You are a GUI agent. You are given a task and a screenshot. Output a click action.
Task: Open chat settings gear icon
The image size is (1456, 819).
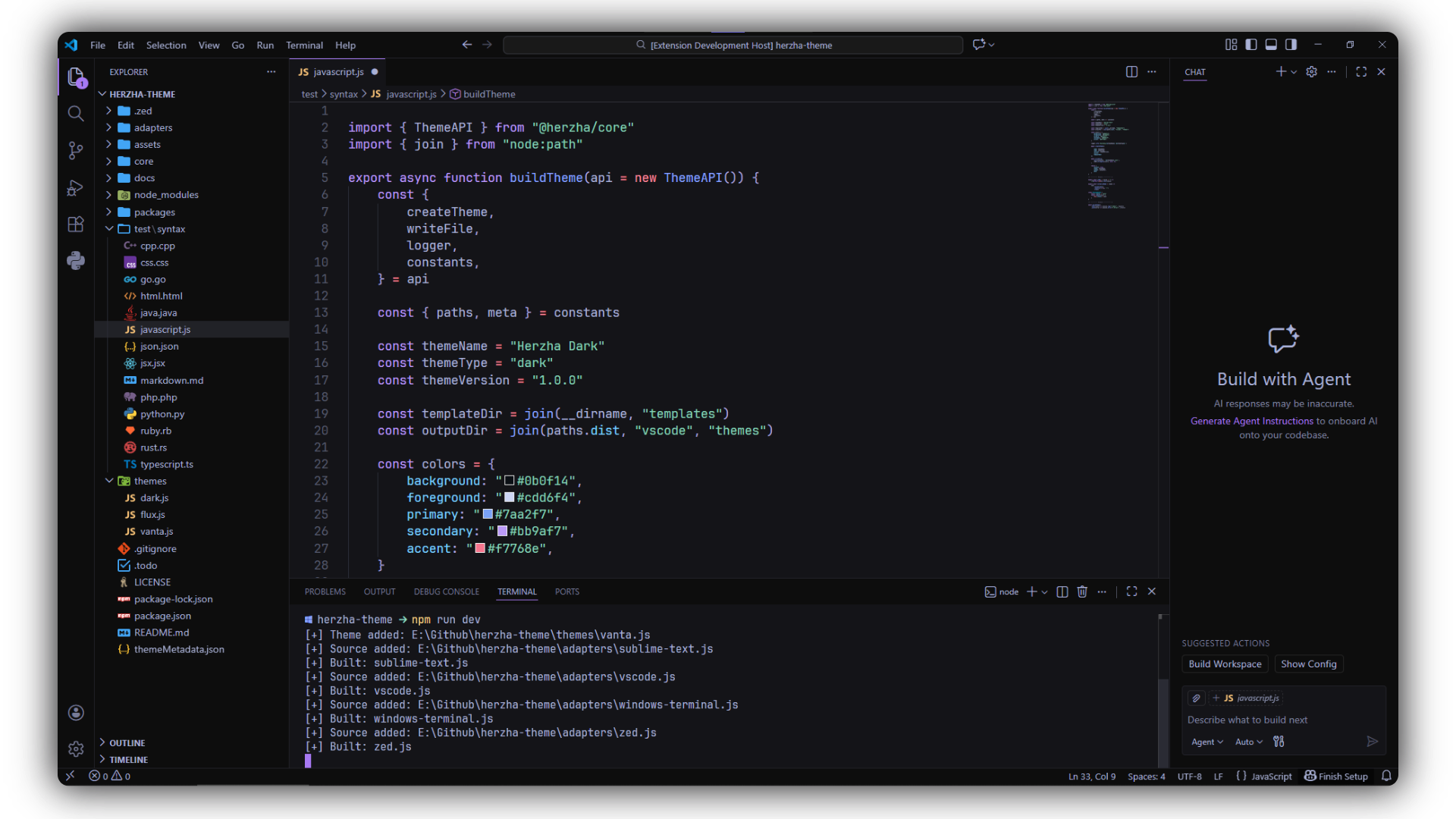coord(1311,72)
